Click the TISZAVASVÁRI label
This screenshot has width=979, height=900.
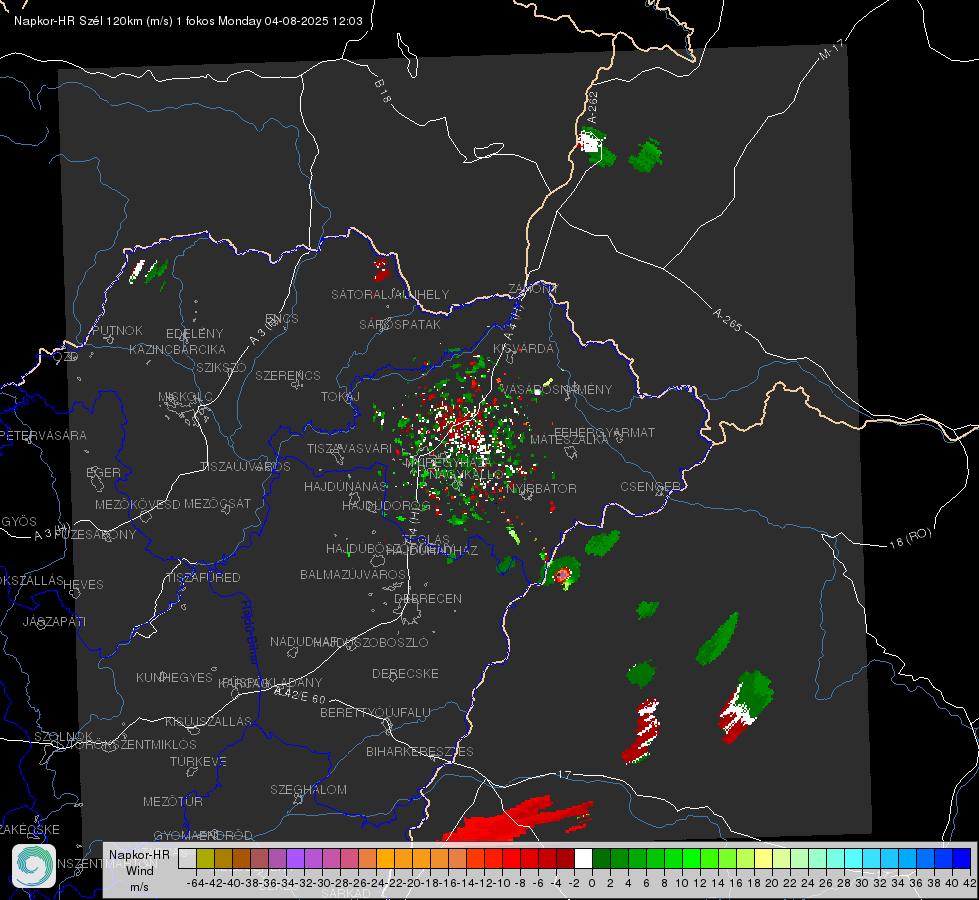(x=350, y=448)
